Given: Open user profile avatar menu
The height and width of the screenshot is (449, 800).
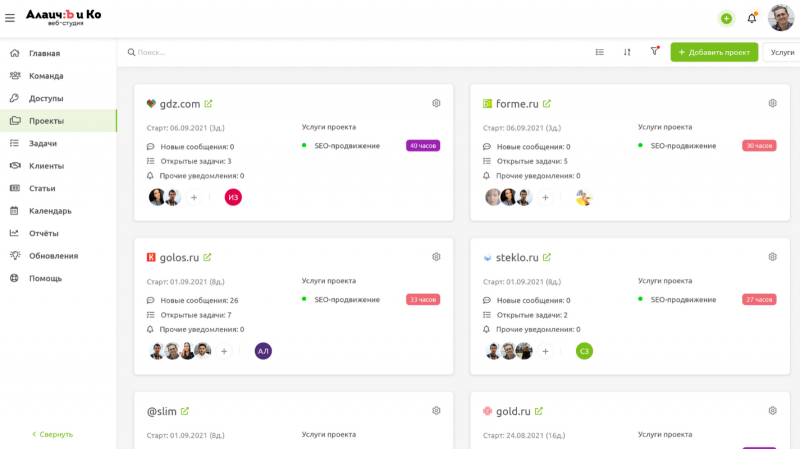Looking at the screenshot, I should [x=781, y=18].
